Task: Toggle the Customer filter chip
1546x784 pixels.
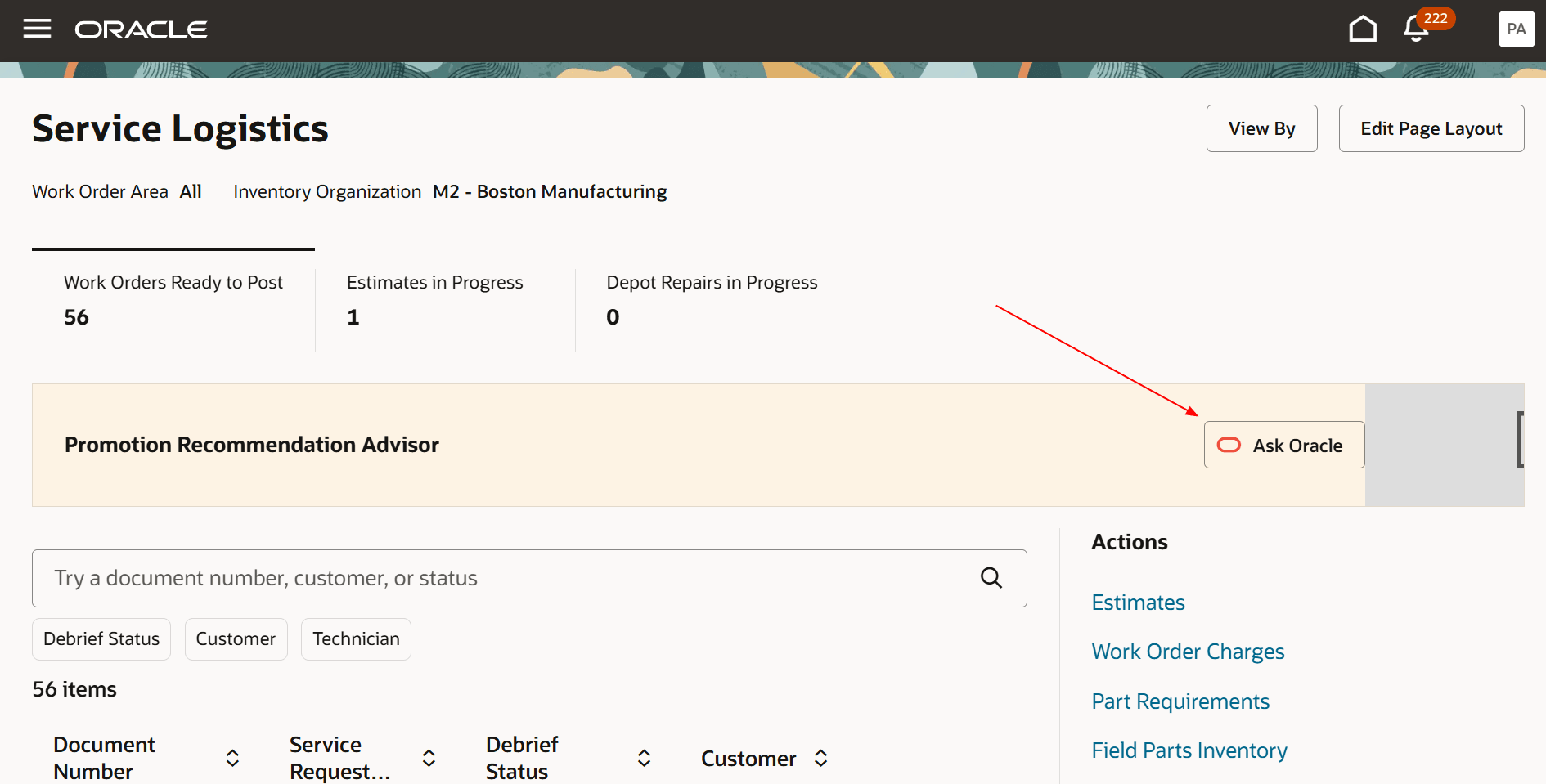Action: [236, 638]
